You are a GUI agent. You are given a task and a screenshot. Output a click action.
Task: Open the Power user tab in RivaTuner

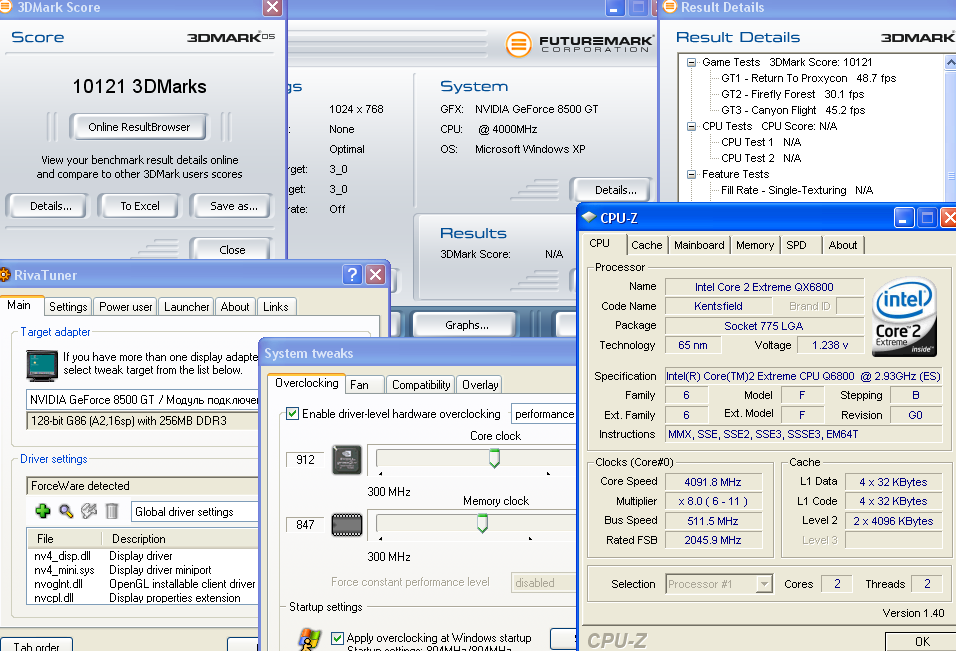126,307
